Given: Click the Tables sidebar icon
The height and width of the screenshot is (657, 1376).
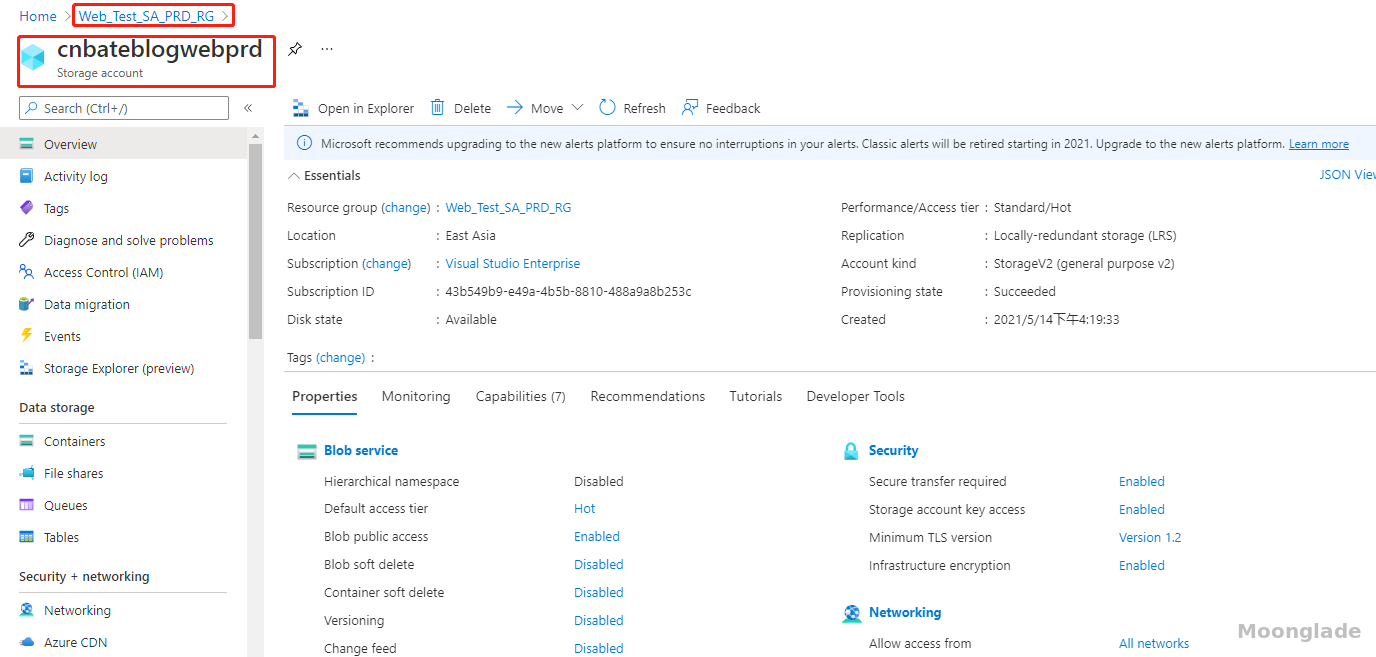Looking at the screenshot, I should pos(27,537).
